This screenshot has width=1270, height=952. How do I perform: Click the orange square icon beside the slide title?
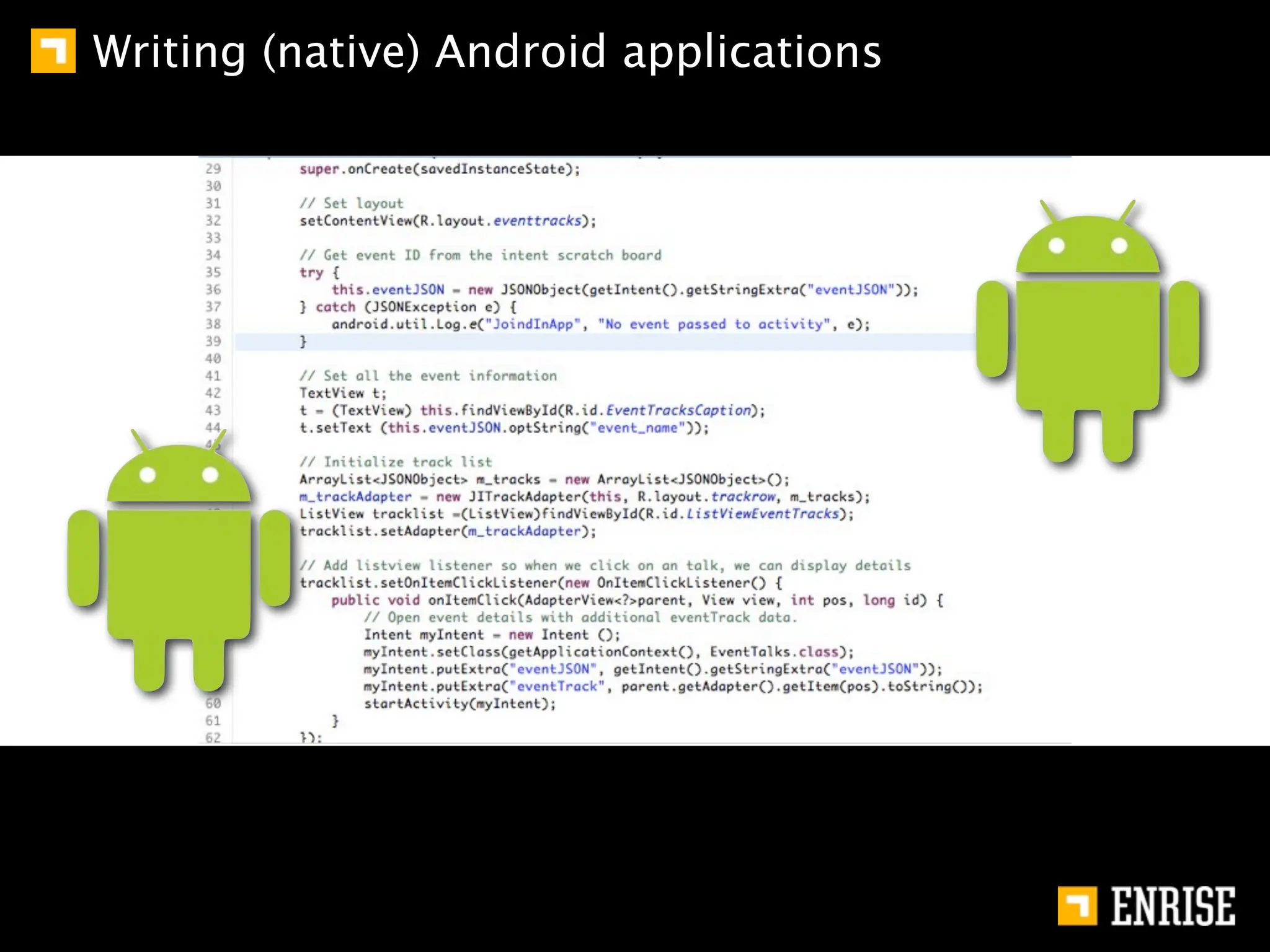pyautogui.click(x=53, y=51)
